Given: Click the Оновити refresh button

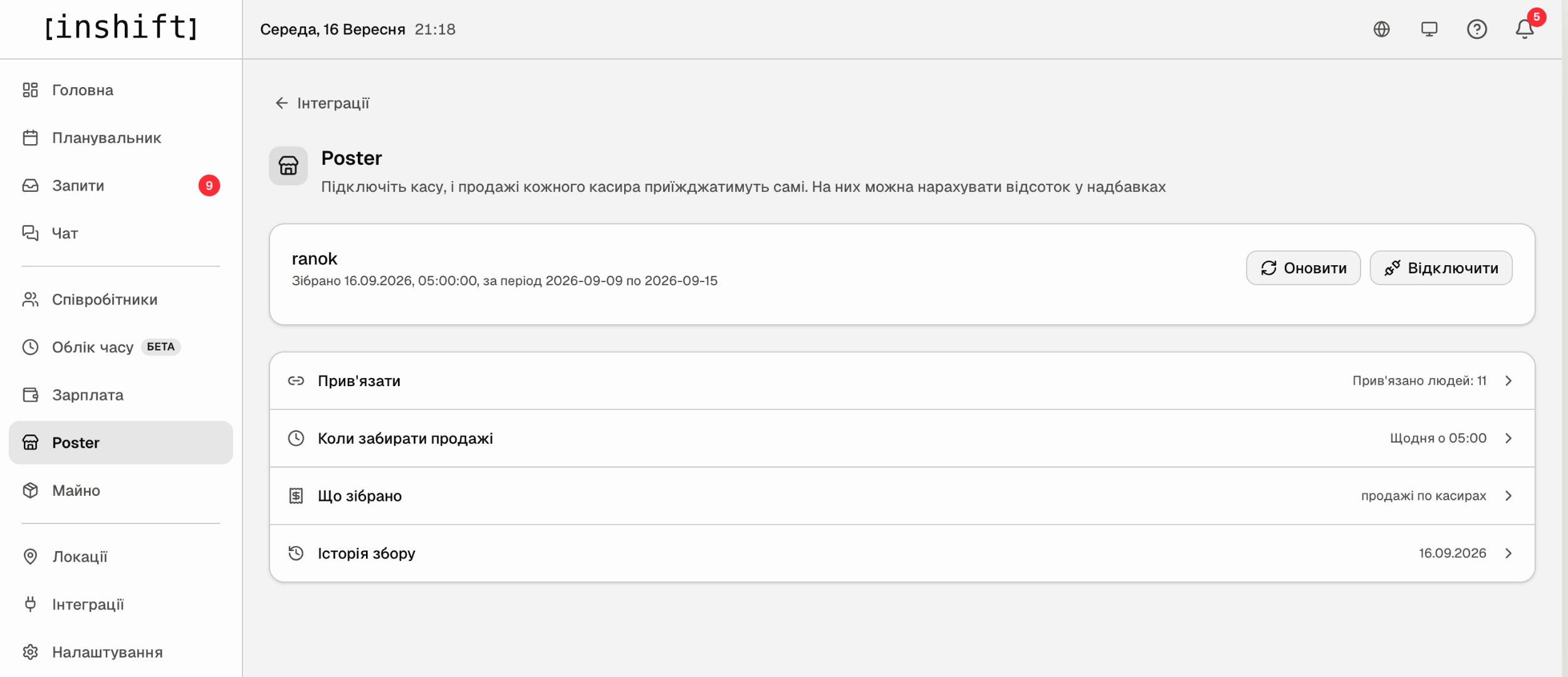Looking at the screenshot, I should click(1303, 268).
